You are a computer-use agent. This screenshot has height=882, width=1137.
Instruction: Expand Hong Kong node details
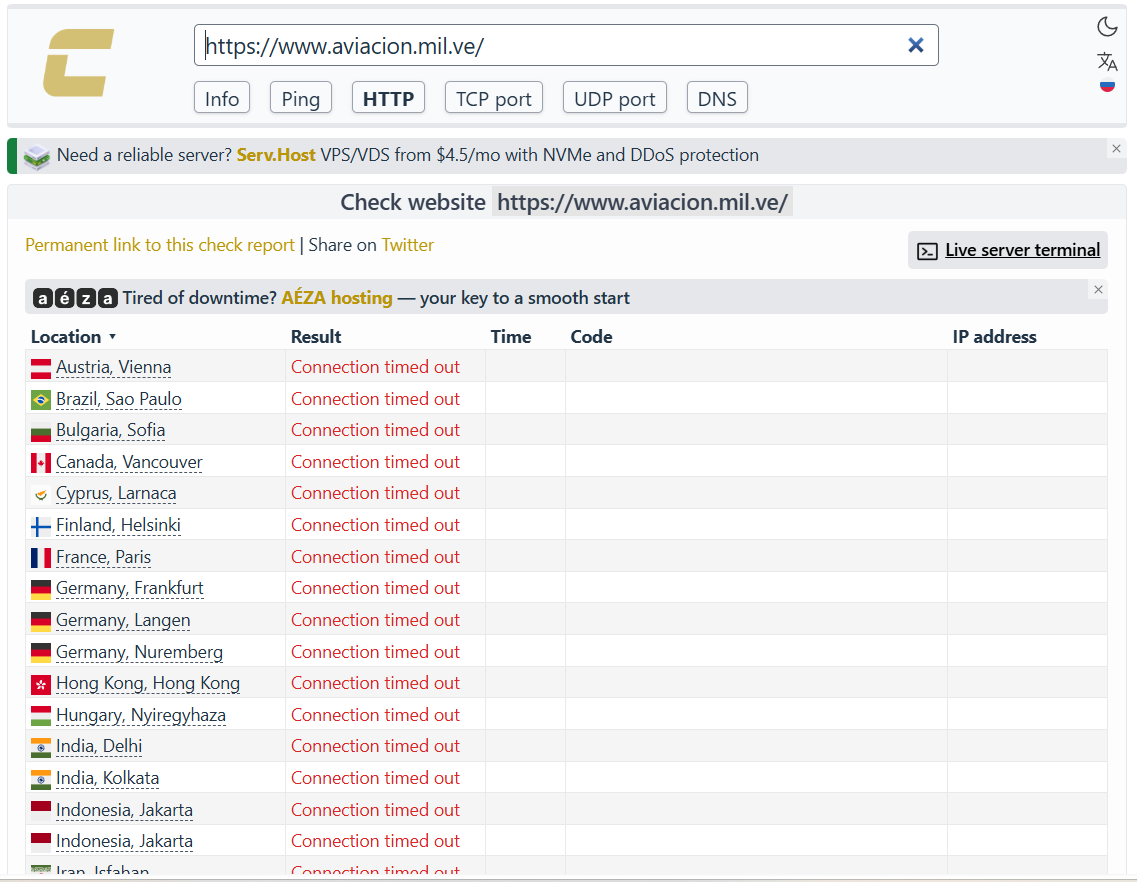pos(148,683)
